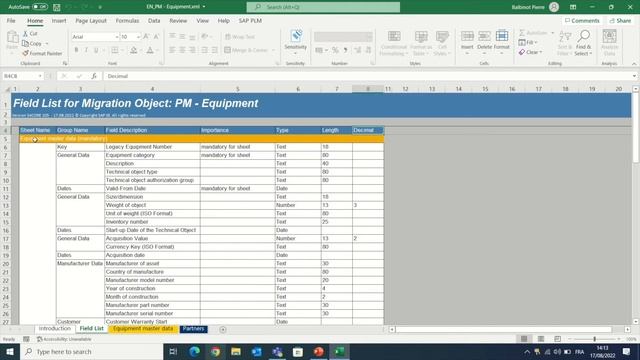This screenshot has height=360, width=640.
Task: Click the Align Left icon
Action: pyautogui.click(x=172, y=50)
